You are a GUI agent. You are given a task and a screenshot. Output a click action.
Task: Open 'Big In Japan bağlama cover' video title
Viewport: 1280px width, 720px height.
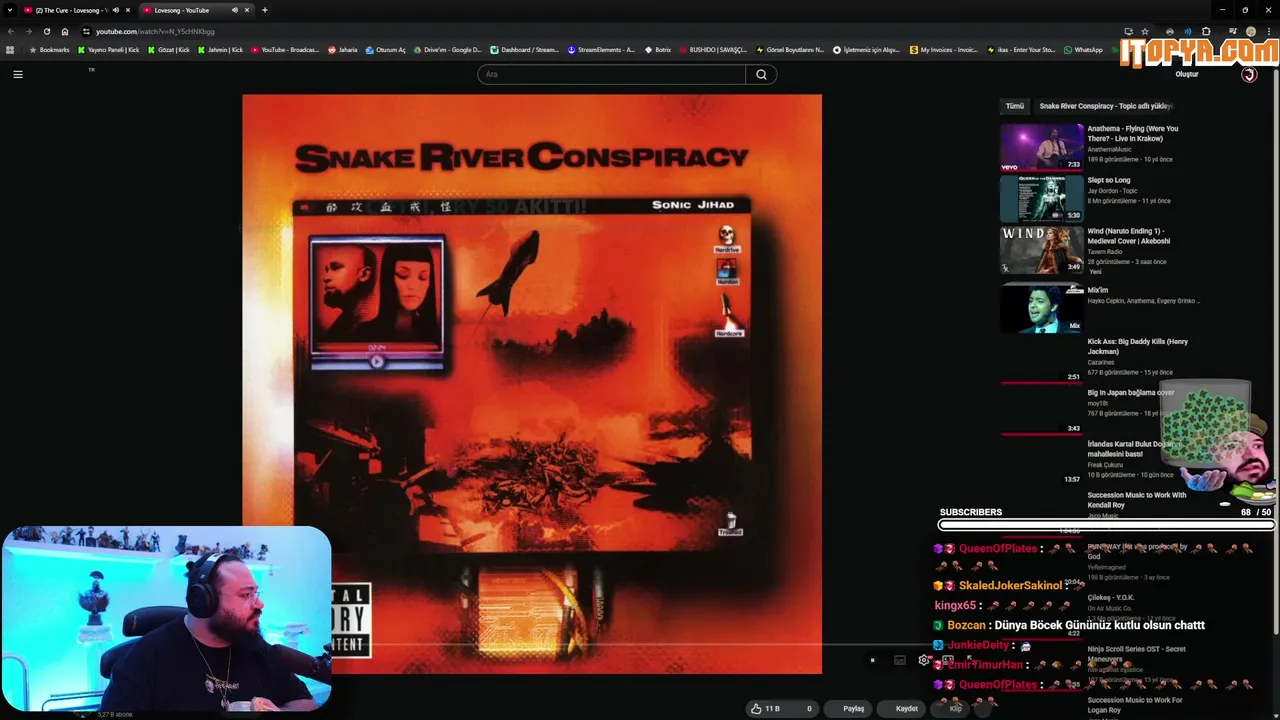click(x=1131, y=392)
